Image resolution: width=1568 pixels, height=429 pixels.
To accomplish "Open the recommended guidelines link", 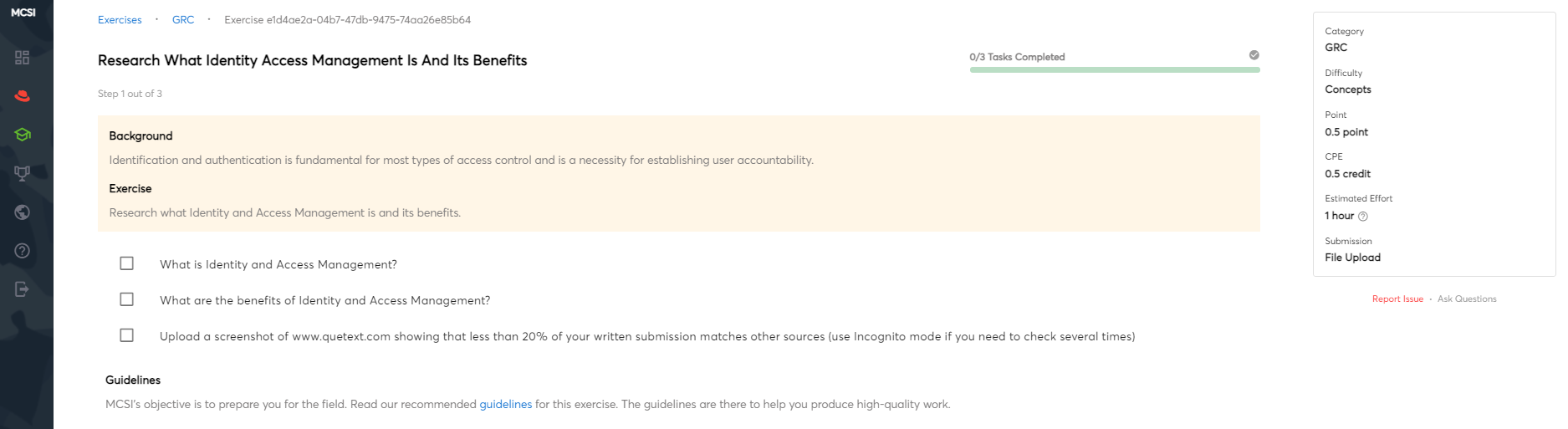I will click(506, 404).
